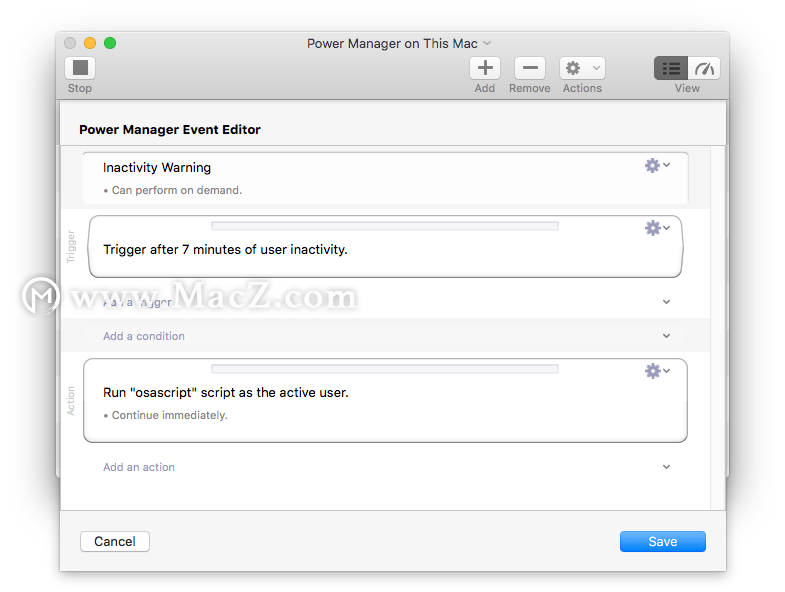Open gear menu for Inactivity Warning event
Viewport: 785px width, 592px height.
click(x=657, y=165)
